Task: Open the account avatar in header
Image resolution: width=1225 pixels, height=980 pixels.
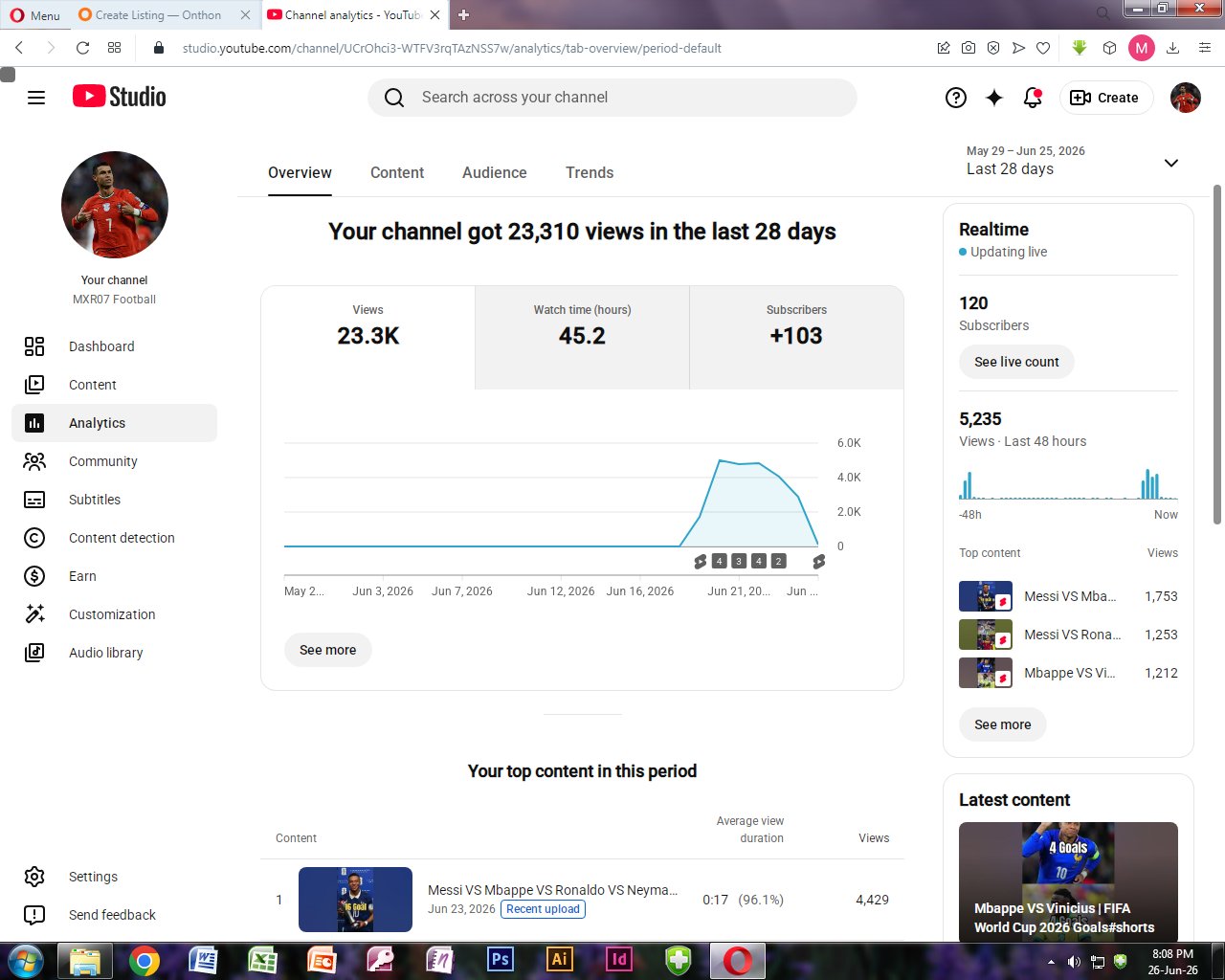Action: pos(1186,98)
